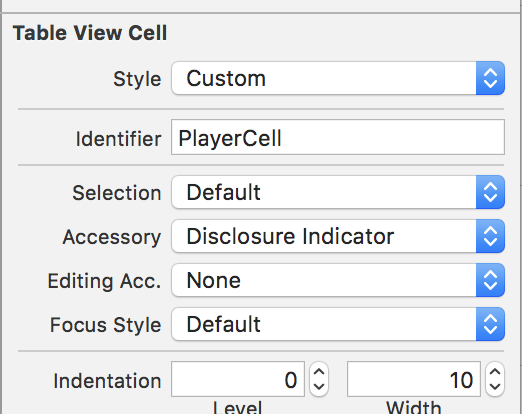Image resolution: width=522 pixels, height=414 pixels.
Task: Decrease the Indentation Width with stepper down arrow
Action: [495, 387]
